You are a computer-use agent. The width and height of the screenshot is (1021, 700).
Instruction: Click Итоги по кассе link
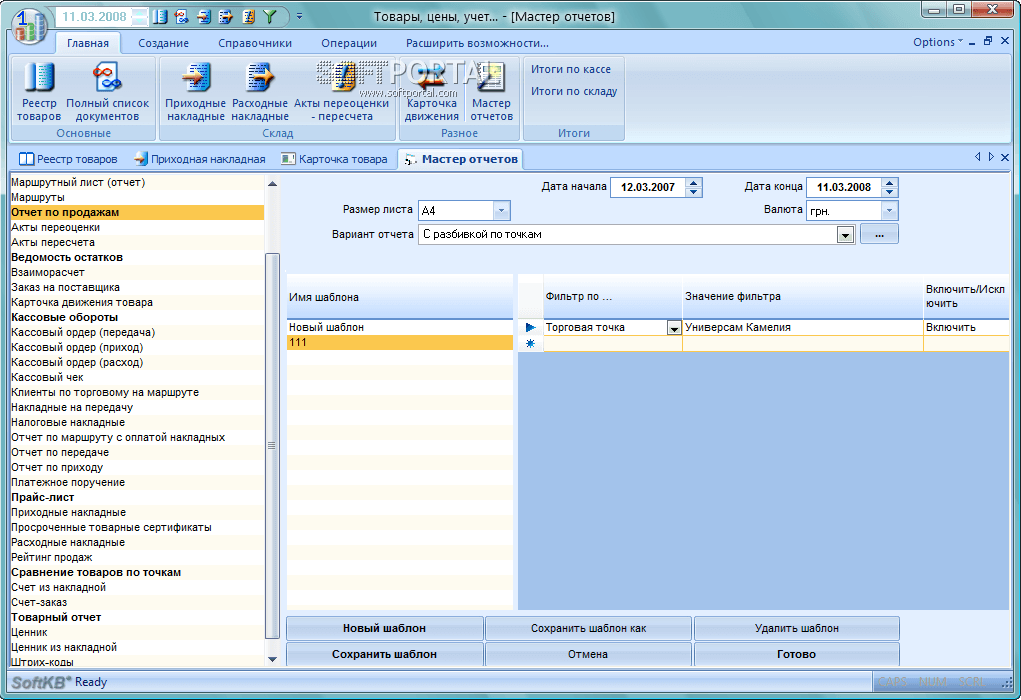[x=571, y=70]
